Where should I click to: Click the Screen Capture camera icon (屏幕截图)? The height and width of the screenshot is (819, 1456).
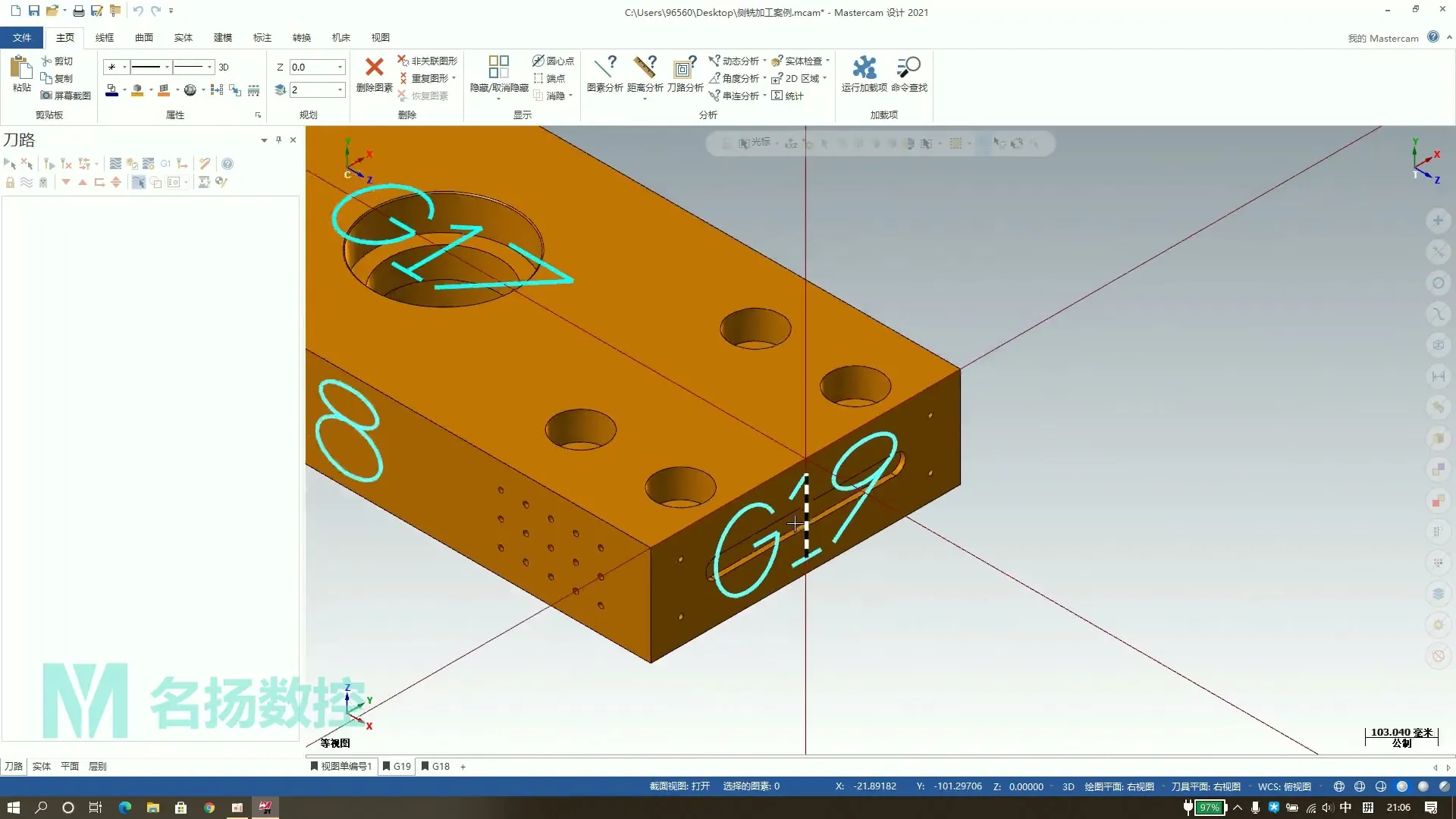(47, 96)
